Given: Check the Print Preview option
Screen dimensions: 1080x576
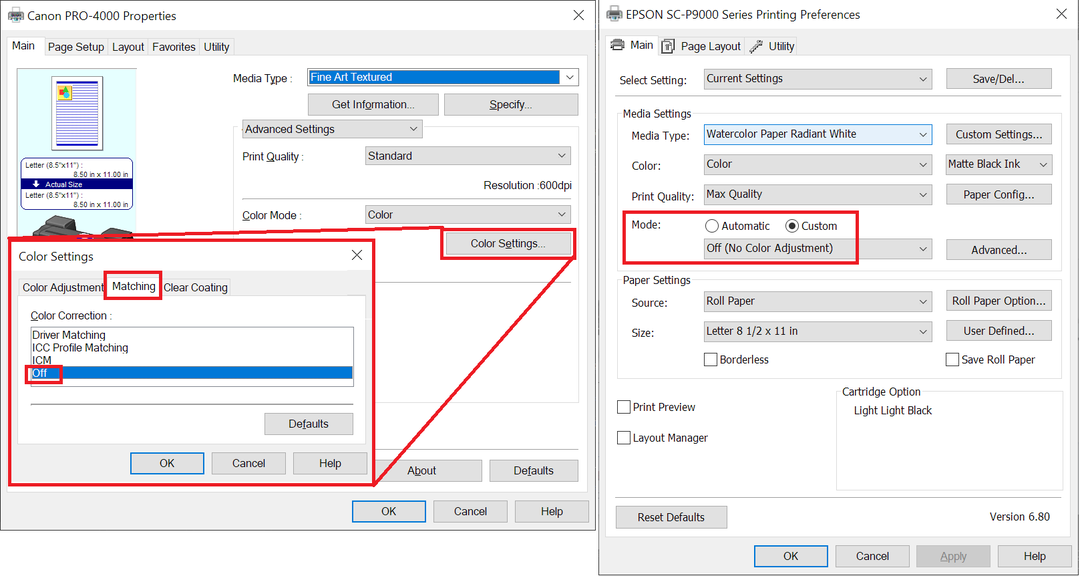Looking at the screenshot, I should pyautogui.click(x=624, y=407).
